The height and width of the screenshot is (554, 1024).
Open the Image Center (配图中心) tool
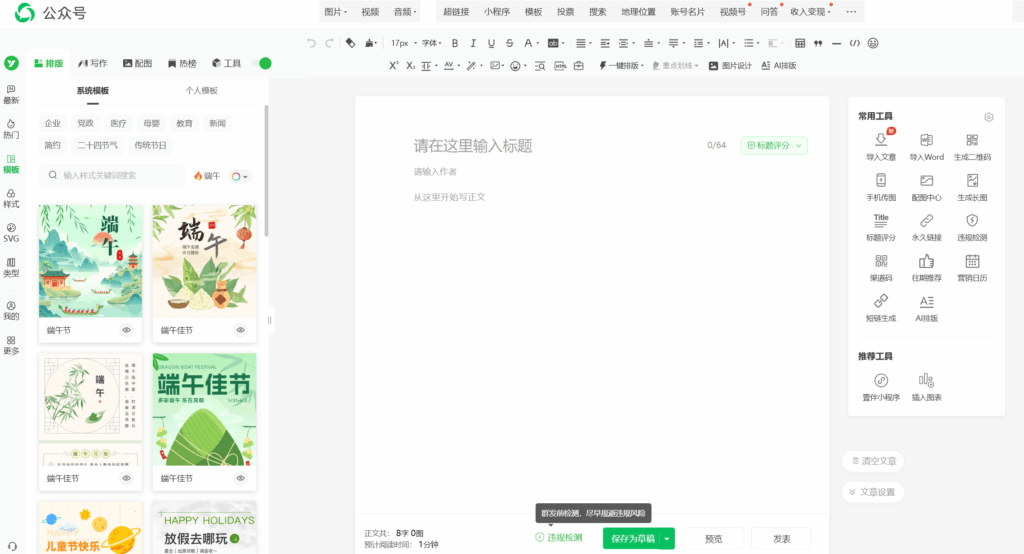pyautogui.click(x=927, y=187)
